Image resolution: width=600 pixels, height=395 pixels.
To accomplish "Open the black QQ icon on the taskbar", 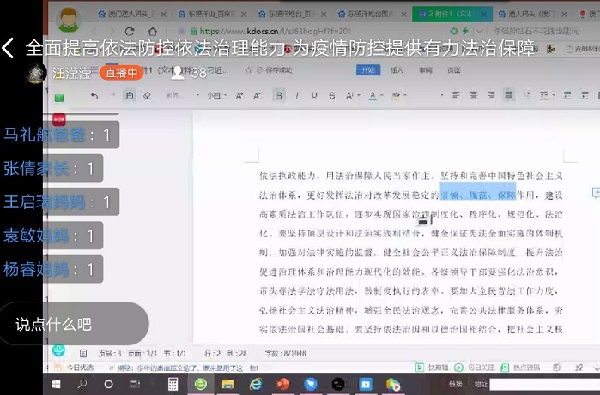I will (338, 384).
